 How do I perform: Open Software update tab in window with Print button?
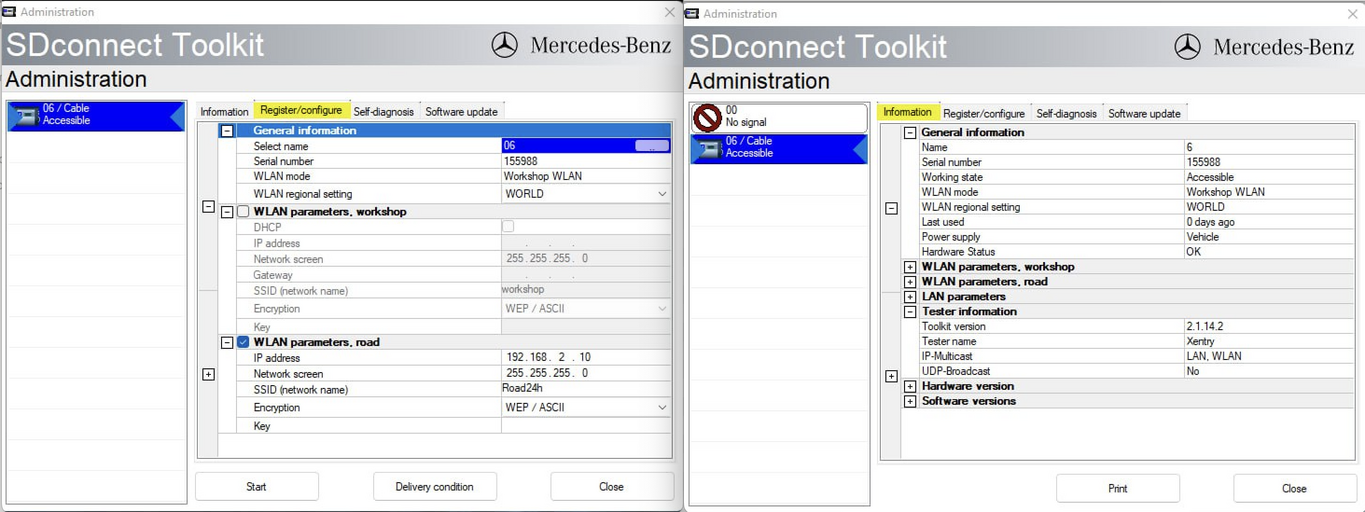1144,113
